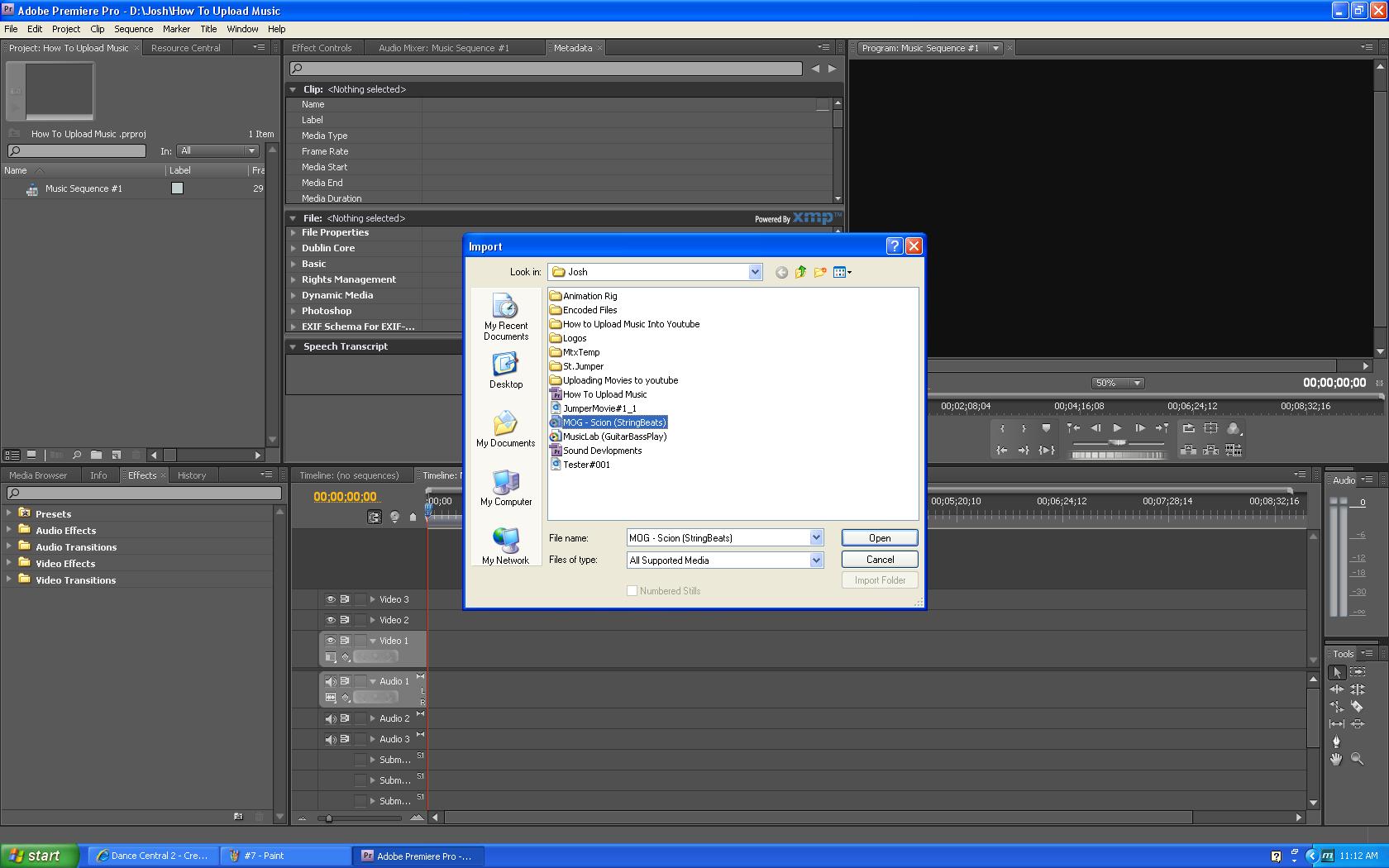Select the Zoom magnifier tool
Image resolution: width=1389 pixels, height=868 pixels.
coord(1358,759)
